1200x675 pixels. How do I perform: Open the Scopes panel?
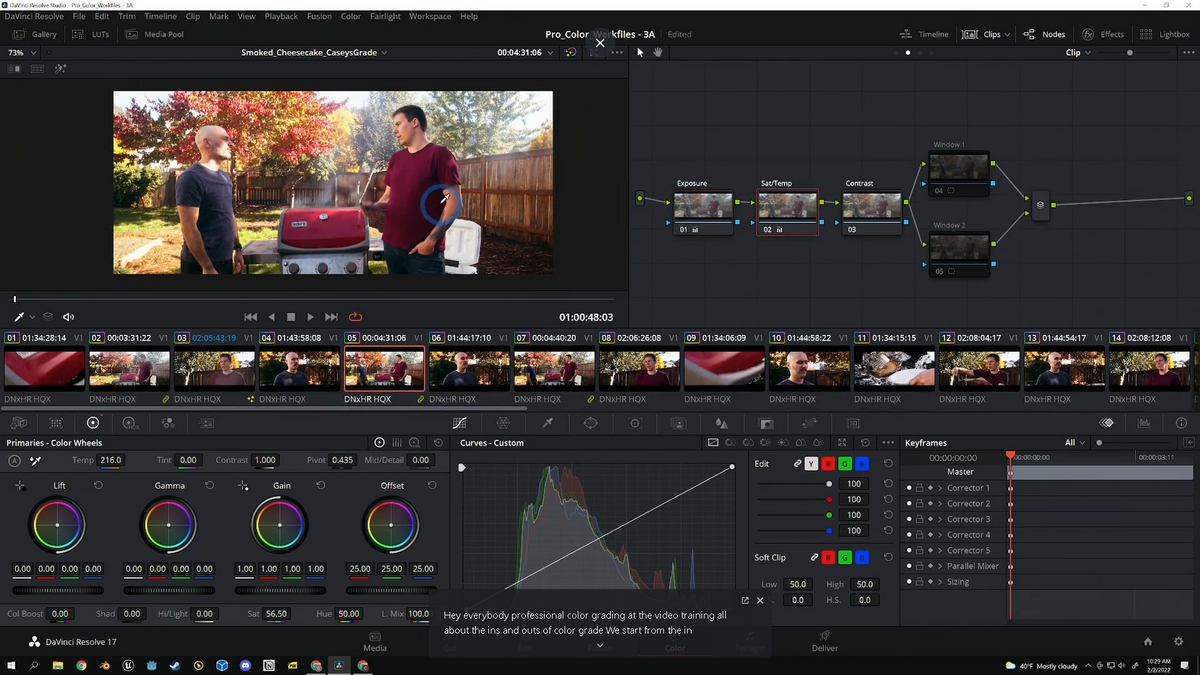tap(1144, 423)
